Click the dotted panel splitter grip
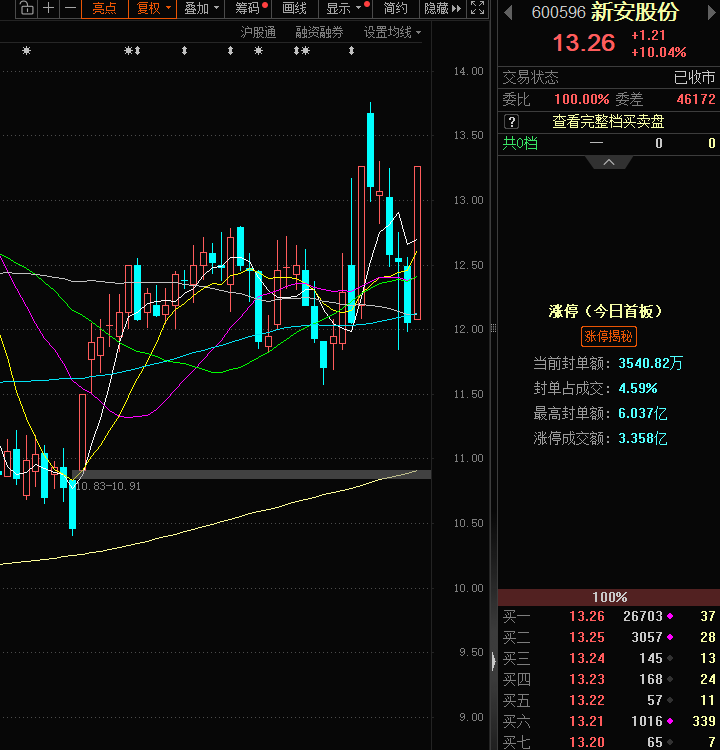Image resolution: width=720 pixels, height=750 pixels. pos(494,328)
